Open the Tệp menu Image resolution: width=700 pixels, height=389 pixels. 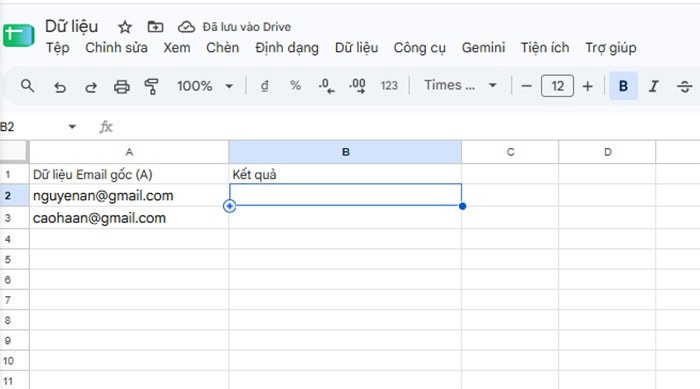coord(58,48)
